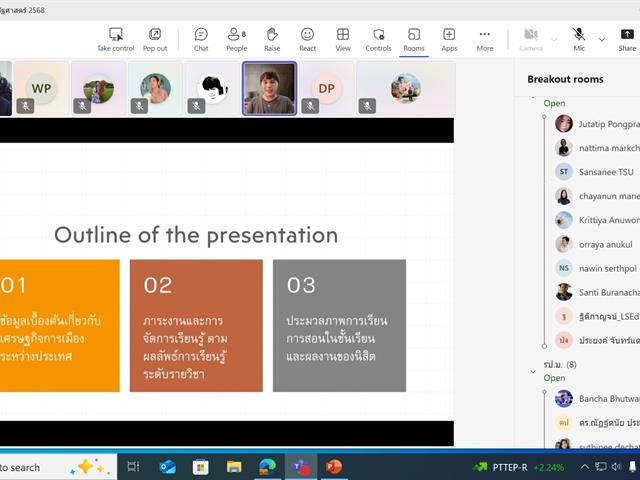Open PowerPoint from the taskbar
Image resolution: width=640 pixels, height=480 pixels.
click(x=333, y=466)
